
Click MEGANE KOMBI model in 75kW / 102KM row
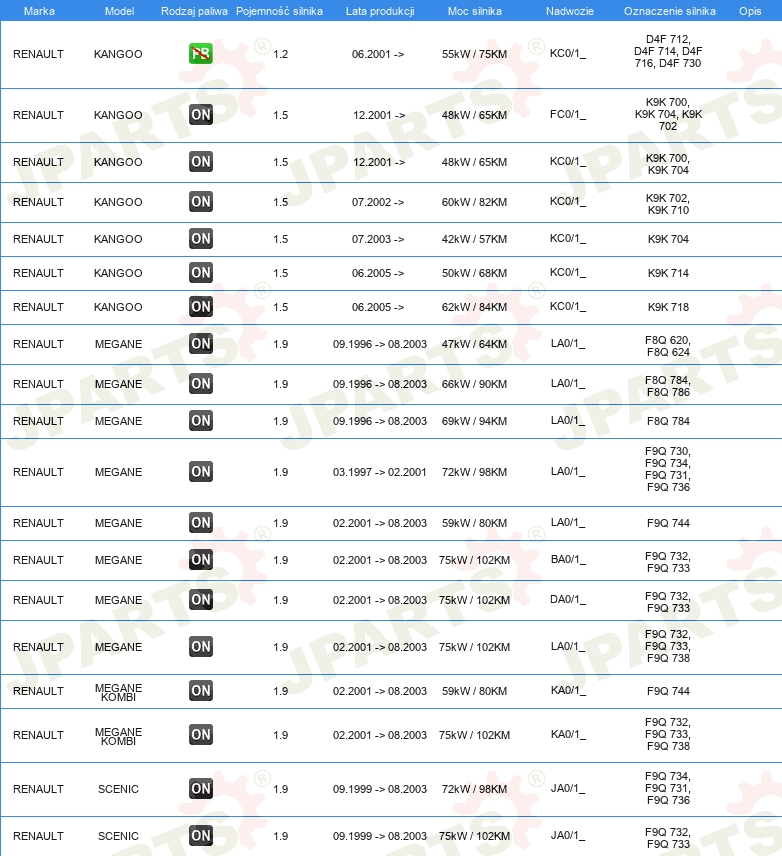(119, 736)
